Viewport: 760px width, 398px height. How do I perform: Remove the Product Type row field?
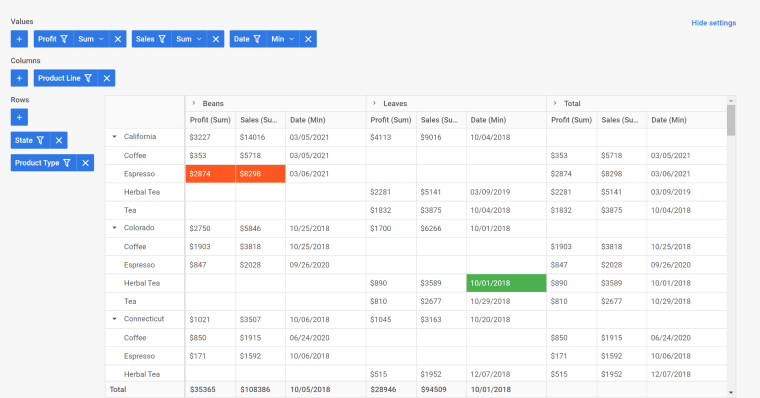click(x=85, y=163)
